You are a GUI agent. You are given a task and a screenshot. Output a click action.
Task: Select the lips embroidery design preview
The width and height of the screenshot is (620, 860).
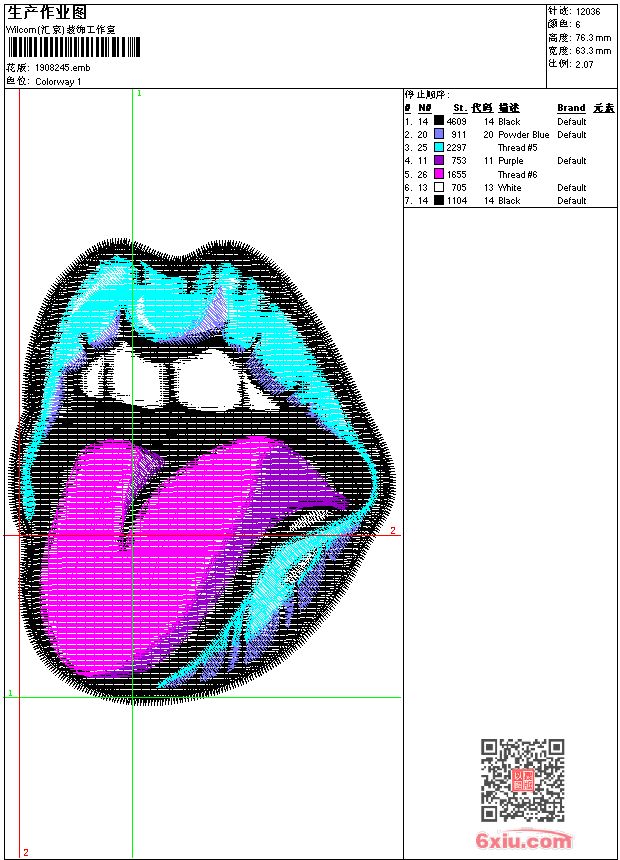click(x=201, y=472)
